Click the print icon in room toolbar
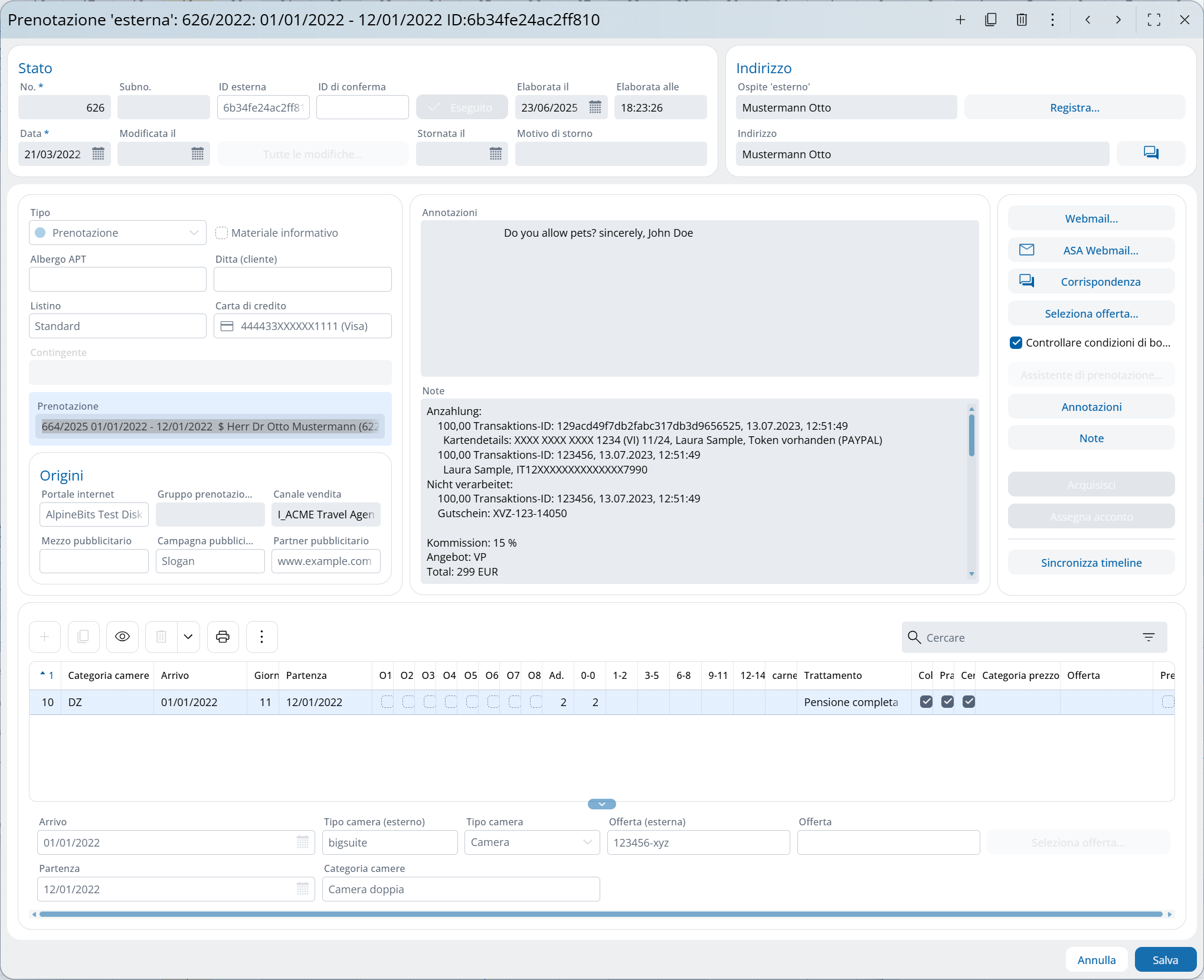 click(x=223, y=637)
